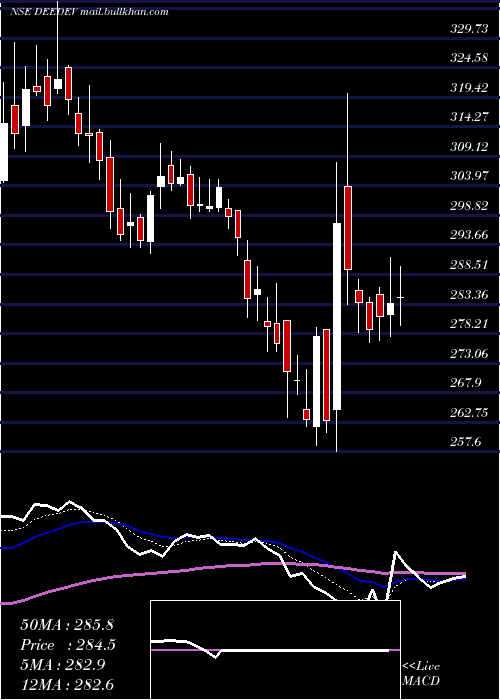Click the large red candle after the spike
500x700 pixels.
coord(348,228)
